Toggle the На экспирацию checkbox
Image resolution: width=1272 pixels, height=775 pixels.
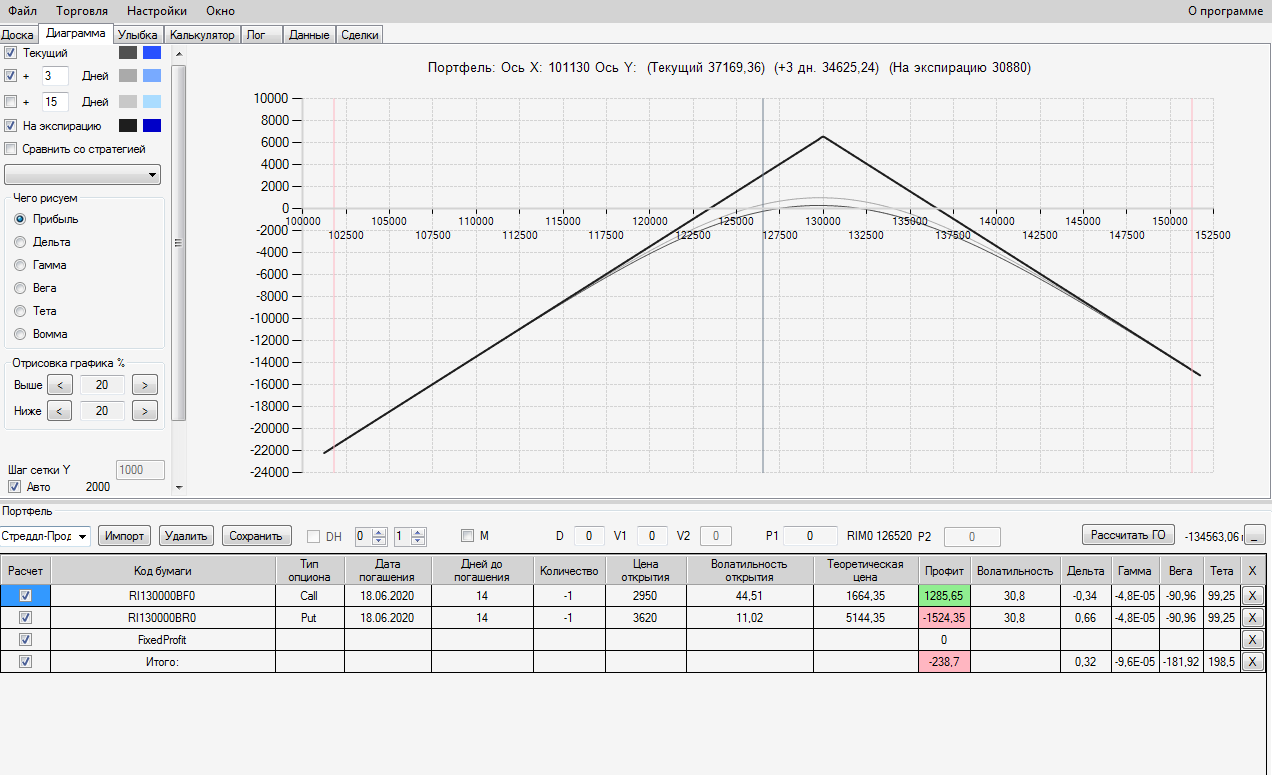point(11,126)
